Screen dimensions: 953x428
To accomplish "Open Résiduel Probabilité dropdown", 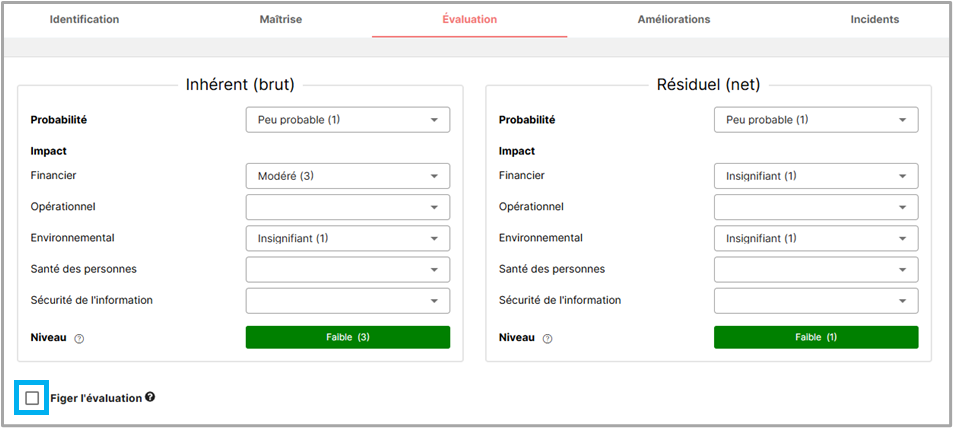I will pyautogui.click(x=815, y=120).
